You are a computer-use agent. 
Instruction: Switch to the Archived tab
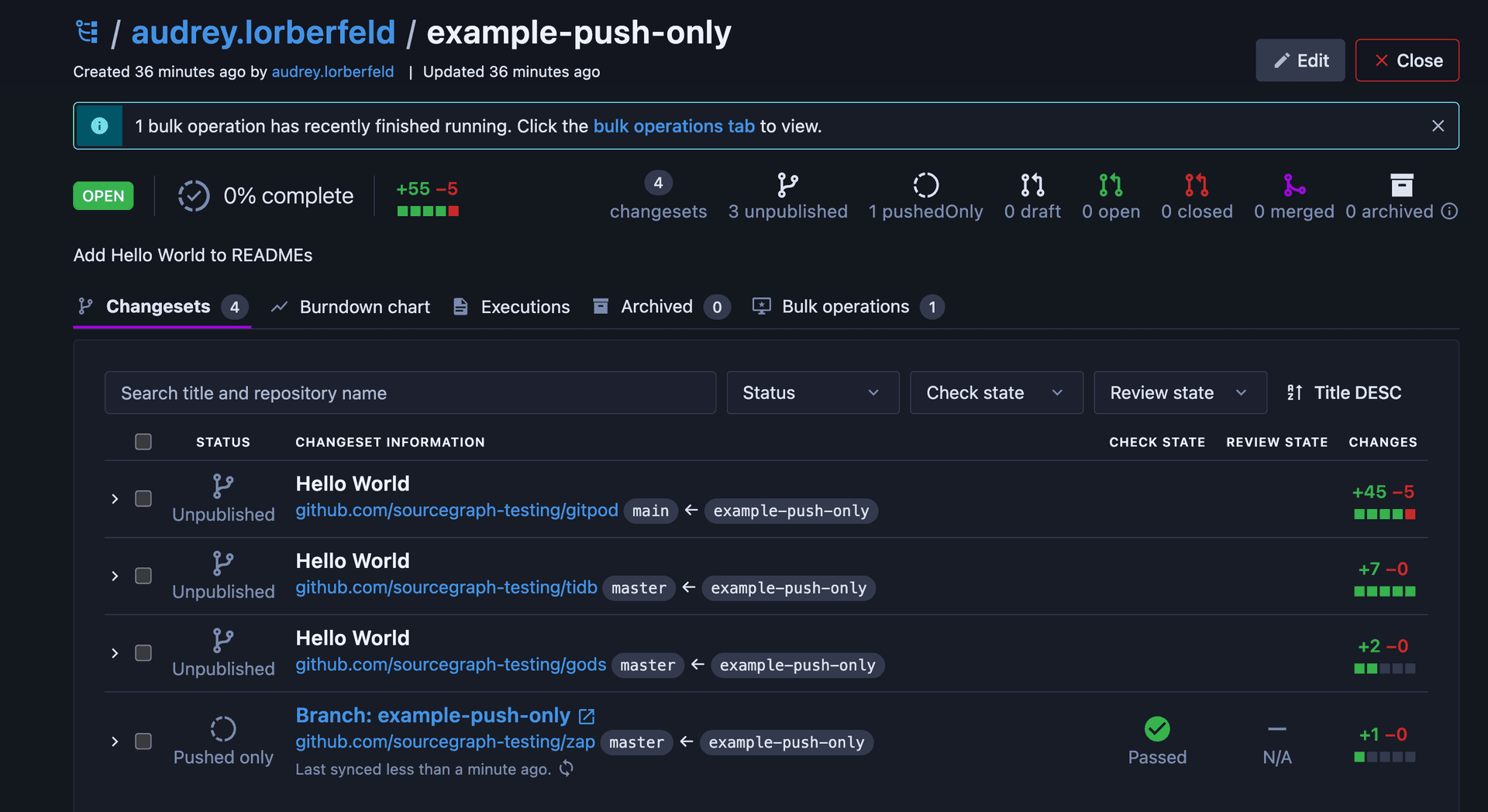[661, 307]
